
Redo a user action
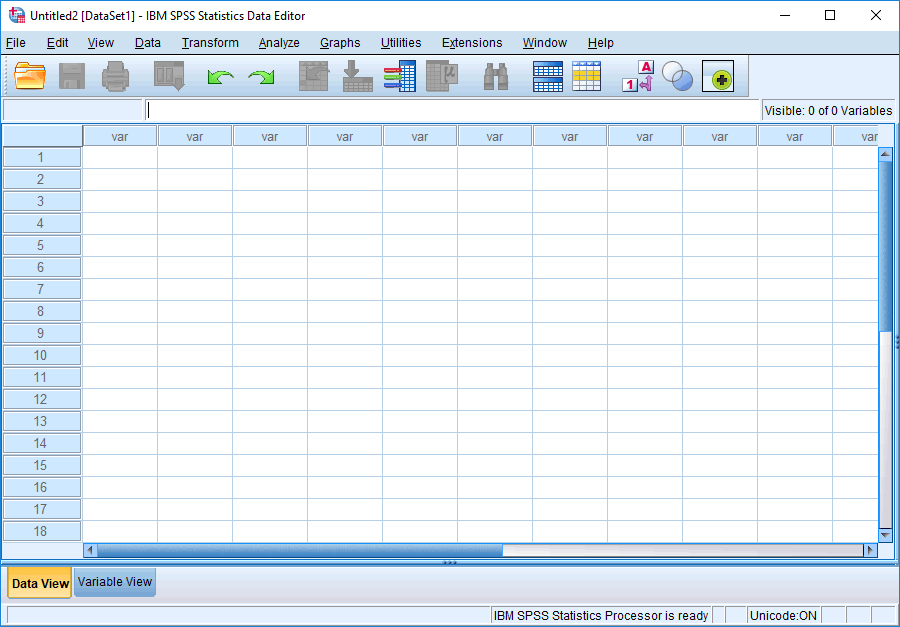click(261, 76)
